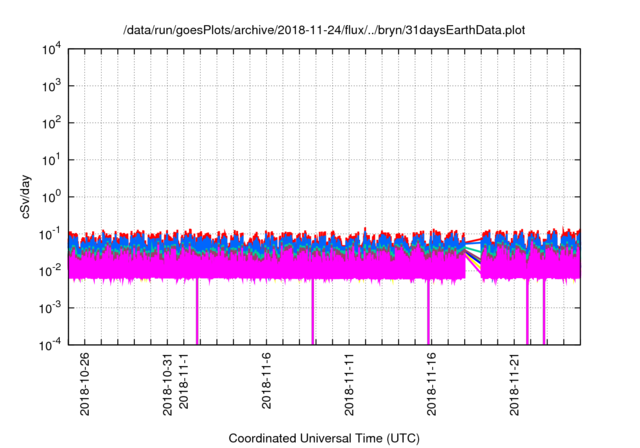
Task: Click the 10^4 y-axis tick label
Action: (x=51, y=49)
